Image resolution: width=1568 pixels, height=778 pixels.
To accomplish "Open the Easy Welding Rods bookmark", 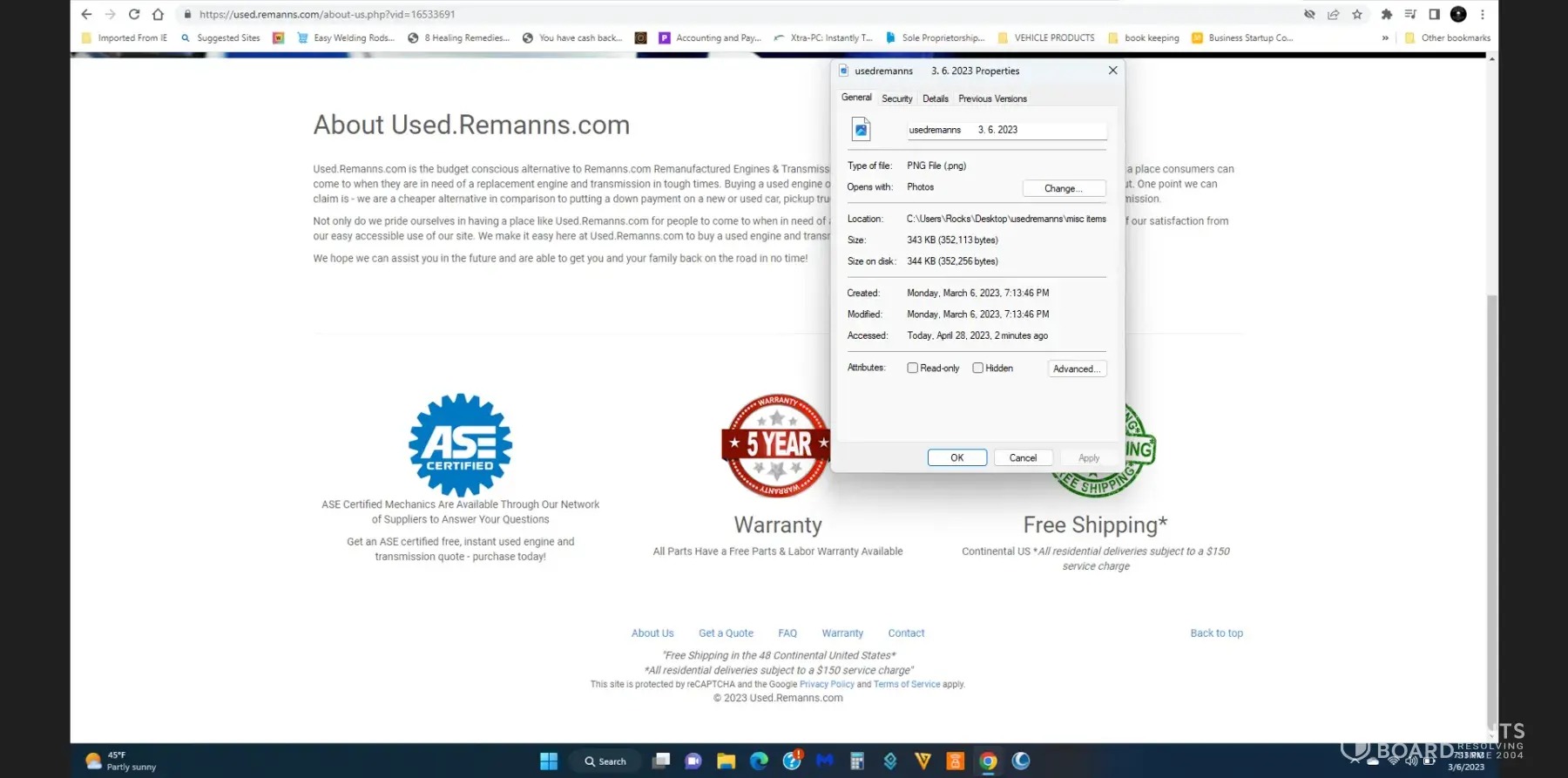I will (x=346, y=37).
